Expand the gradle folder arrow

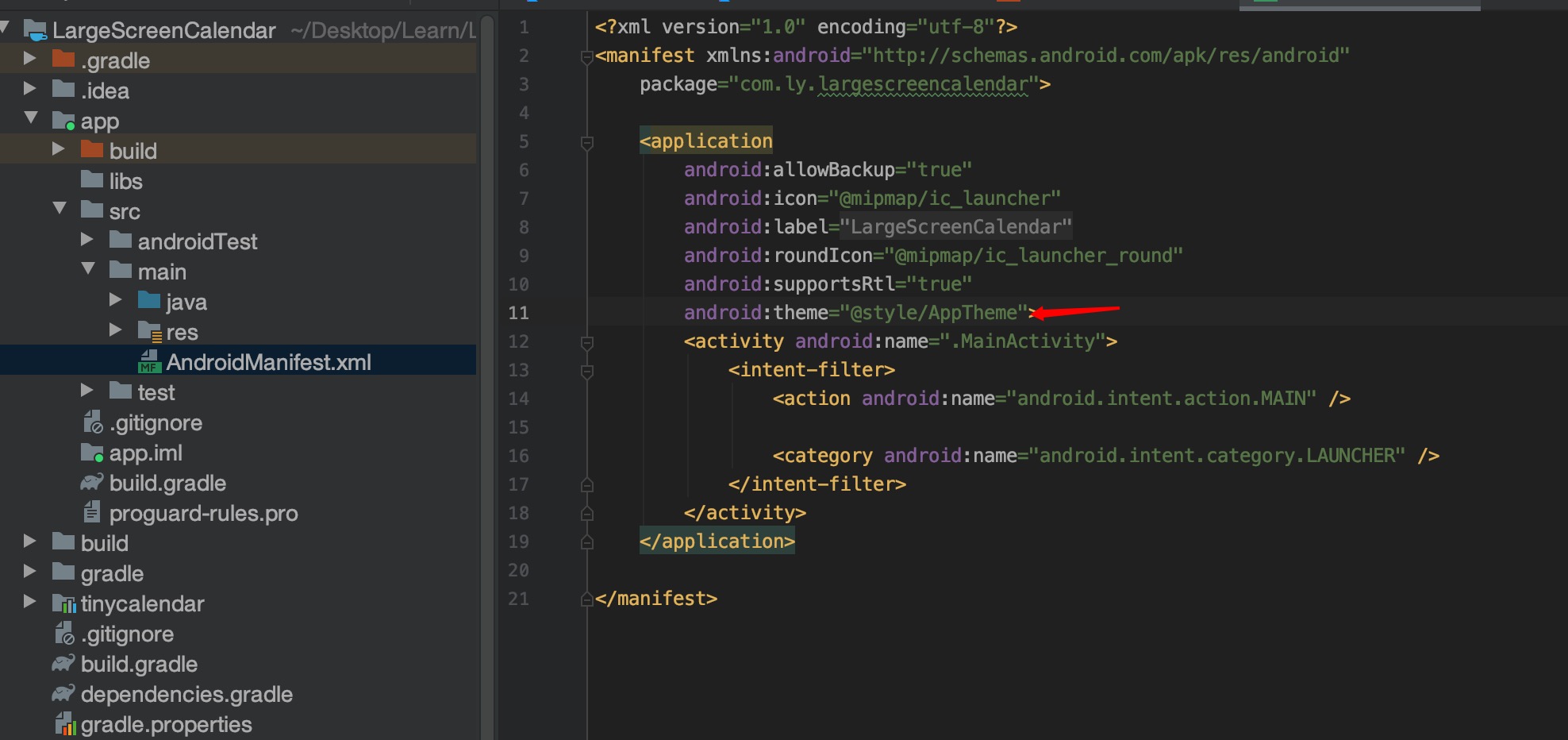click(x=30, y=571)
